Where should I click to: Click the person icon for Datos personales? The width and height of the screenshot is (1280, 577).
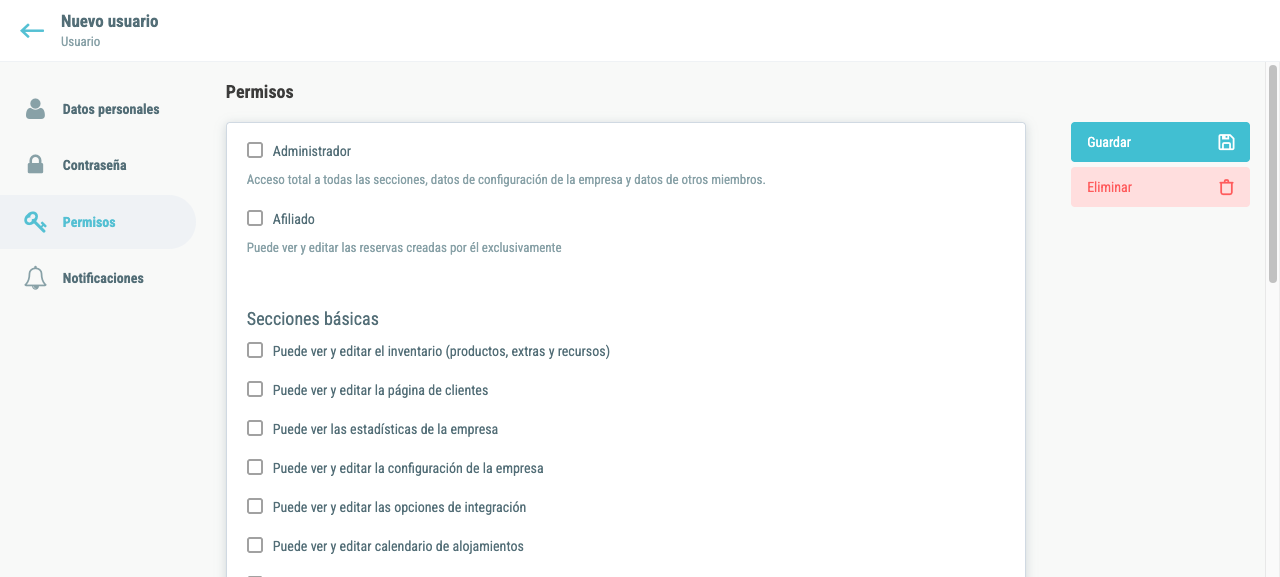(35, 109)
